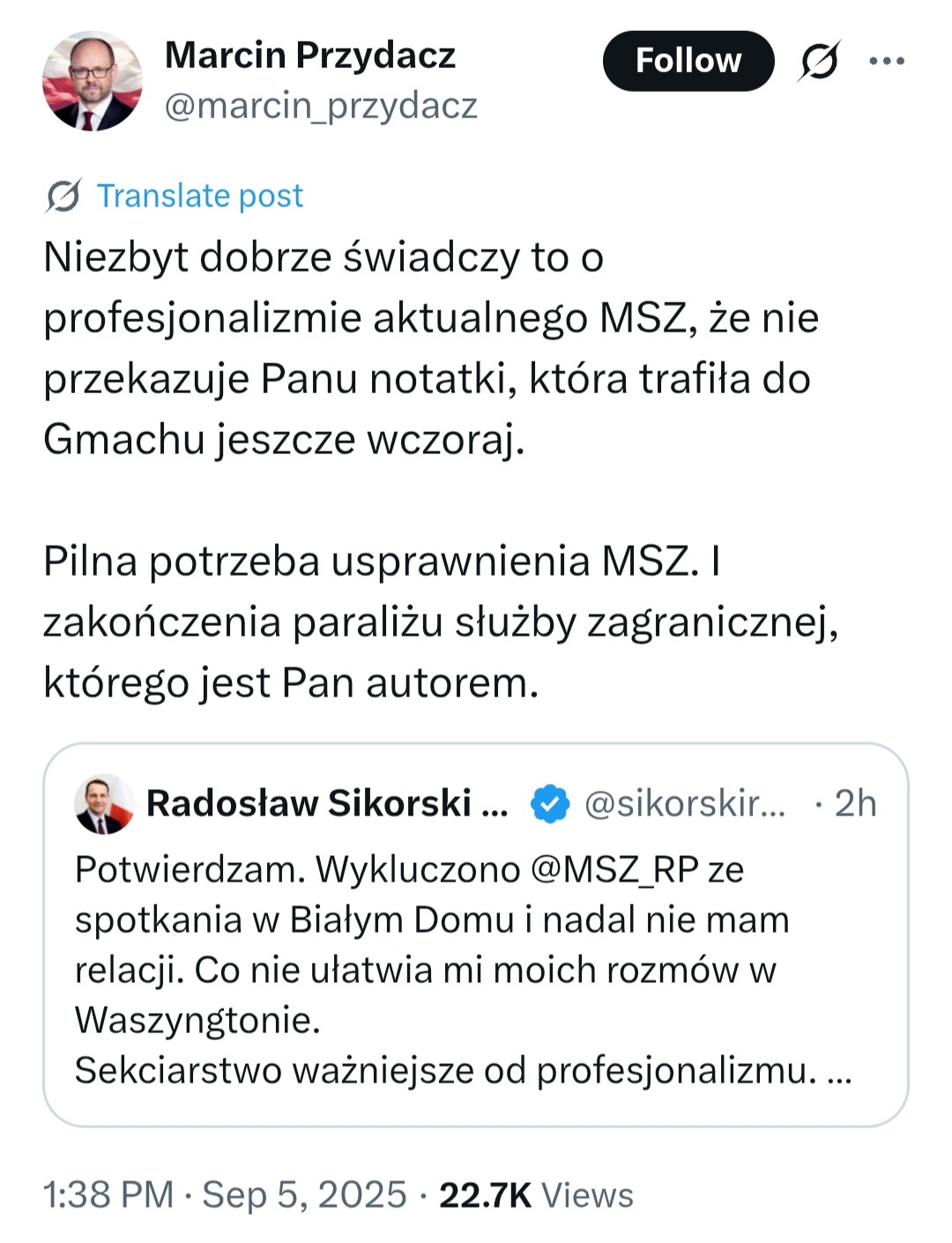Click the blue verified badge
952x1243 pixels.
tap(550, 804)
